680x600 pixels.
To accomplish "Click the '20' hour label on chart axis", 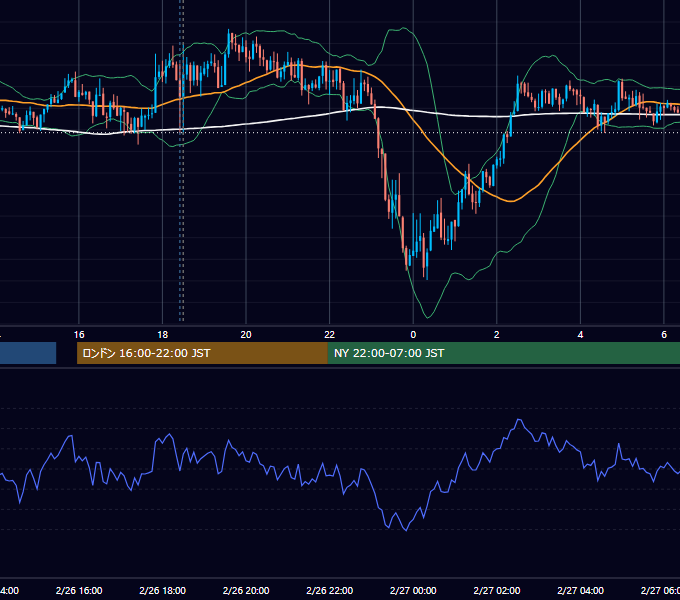I will pyautogui.click(x=246, y=335).
